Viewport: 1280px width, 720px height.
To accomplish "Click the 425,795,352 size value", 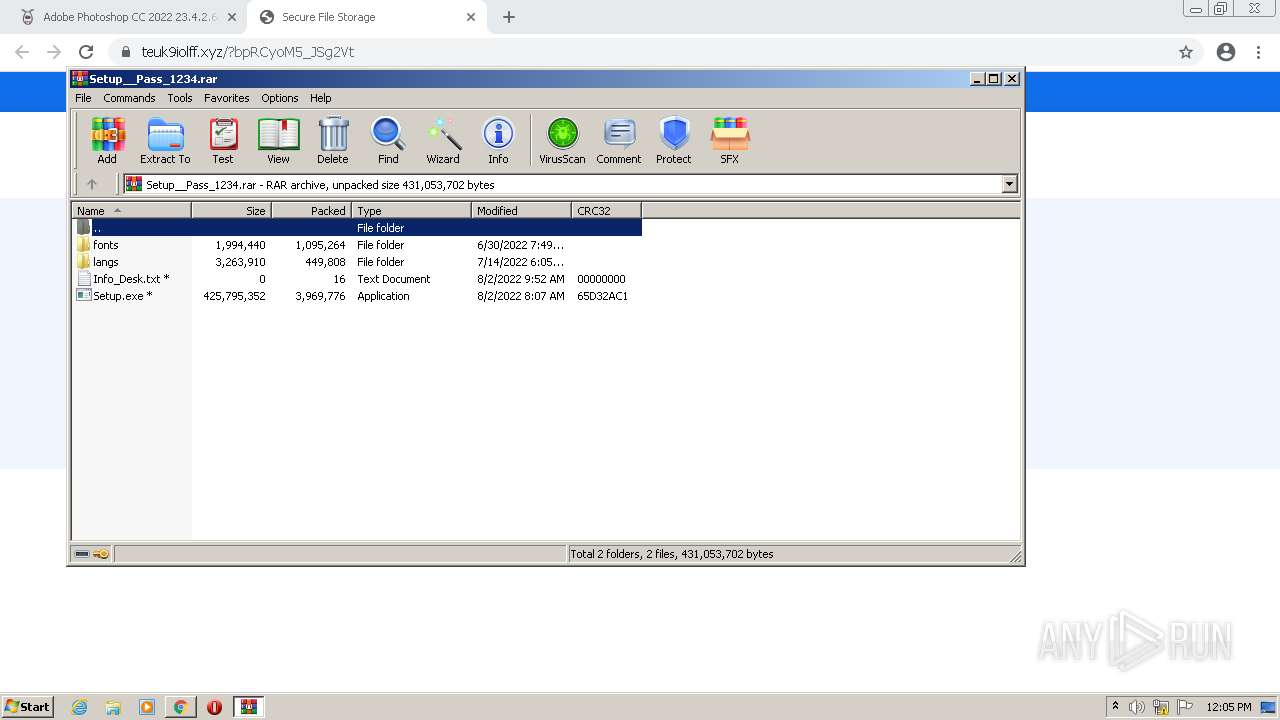I will 234,296.
